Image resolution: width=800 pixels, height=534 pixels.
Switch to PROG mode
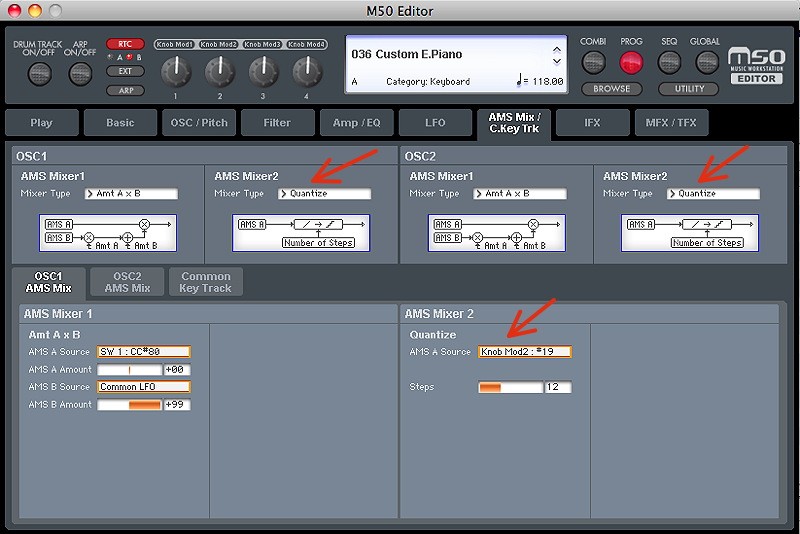pyautogui.click(x=631, y=63)
